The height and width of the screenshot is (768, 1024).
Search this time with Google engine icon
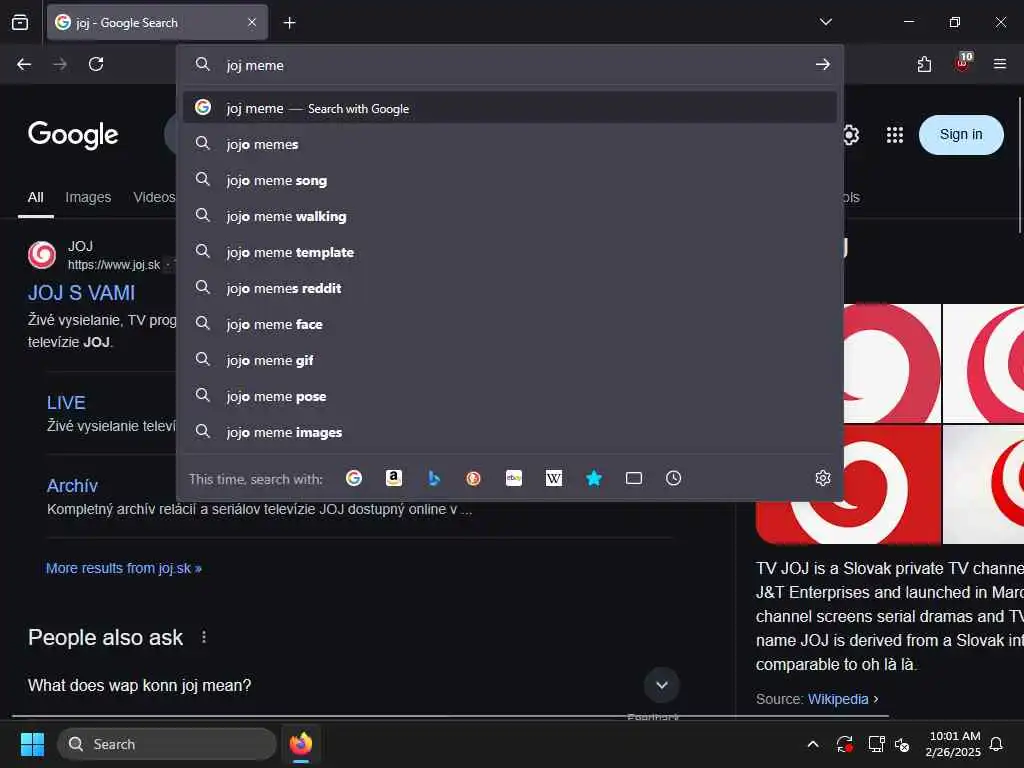tap(354, 478)
